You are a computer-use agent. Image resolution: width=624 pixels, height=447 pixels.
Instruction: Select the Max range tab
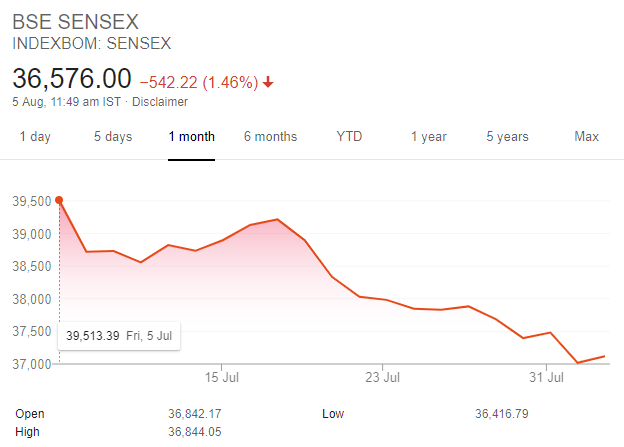click(x=586, y=137)
